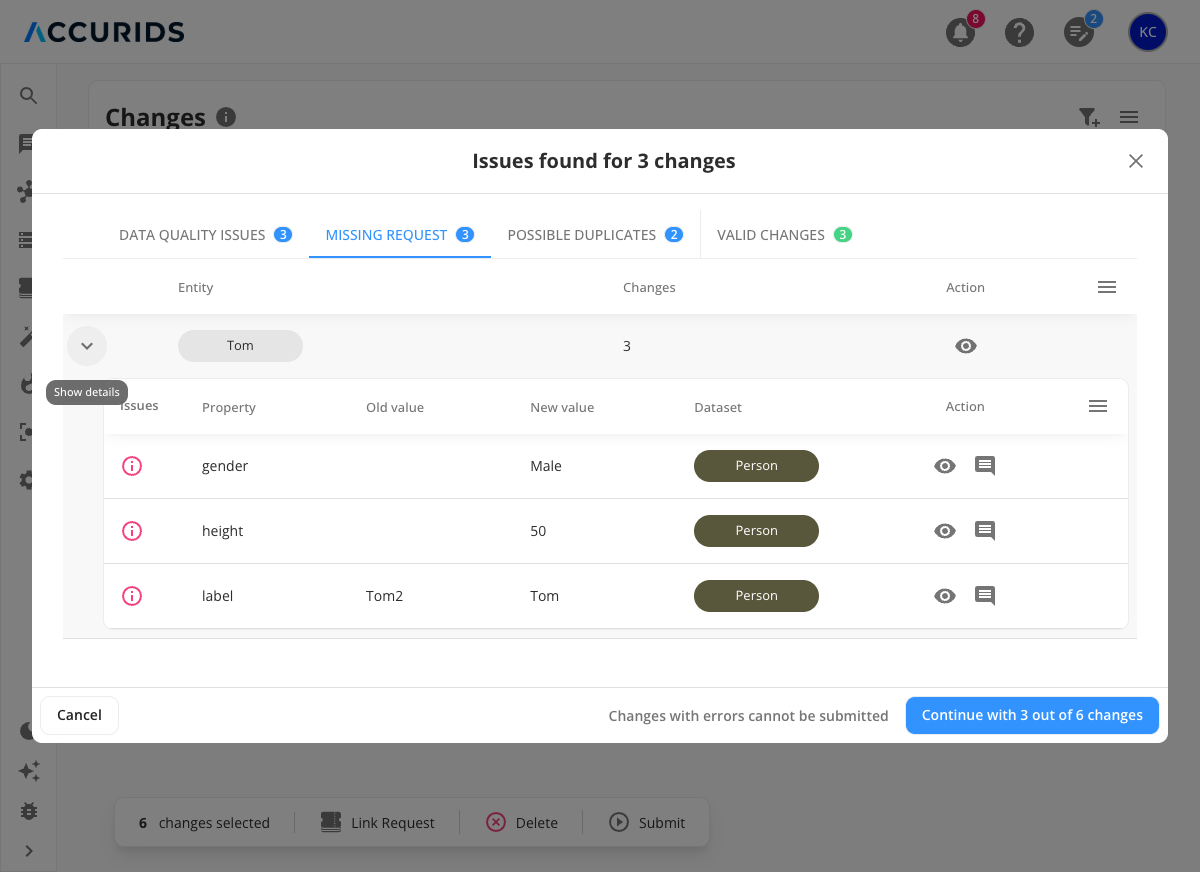Preview the label change via its eye icon
Image resolution: width=1200 pixels, height=872 pixels.
click(x=944, y=595)
